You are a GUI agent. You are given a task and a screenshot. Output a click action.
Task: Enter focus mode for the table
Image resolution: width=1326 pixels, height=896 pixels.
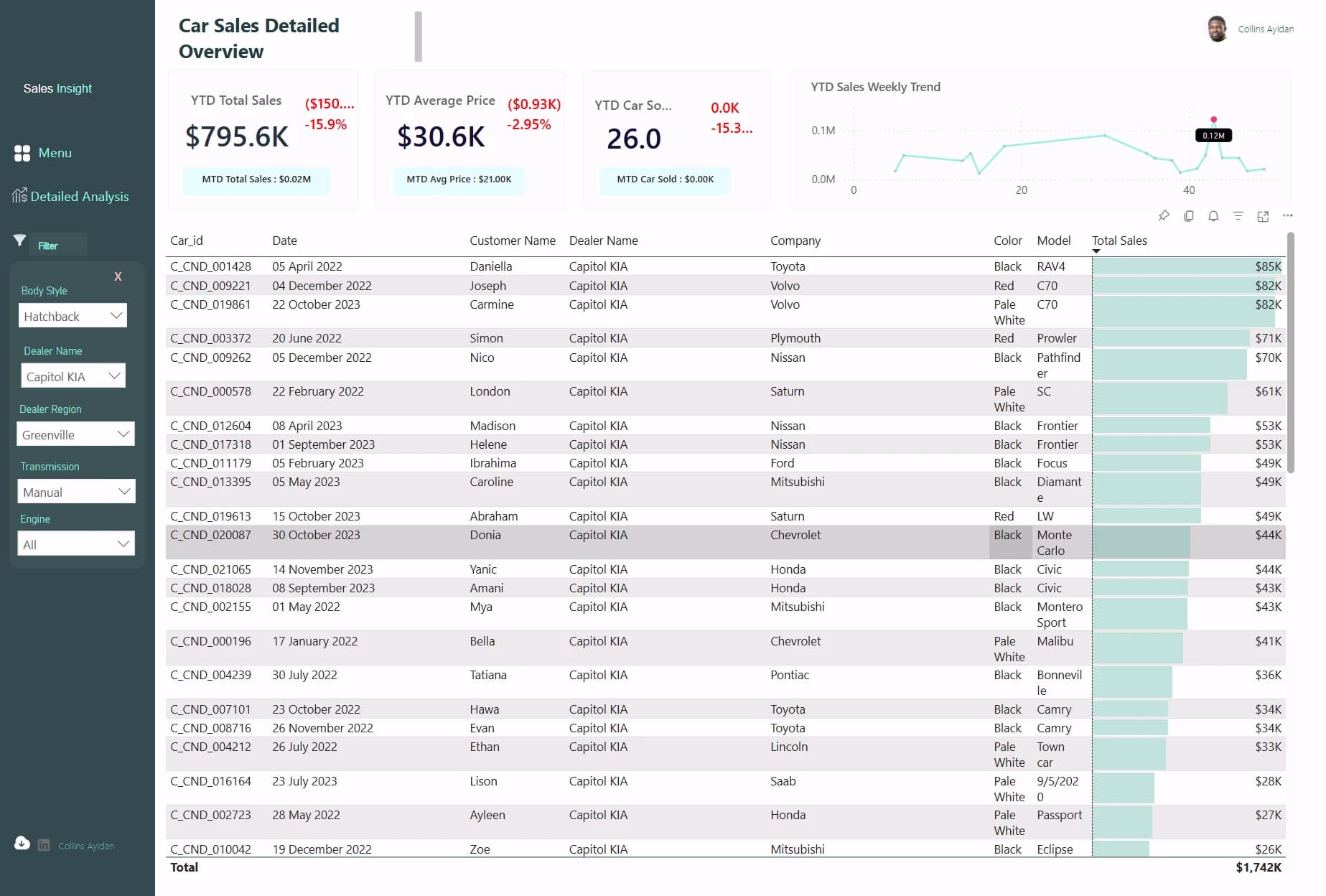[1263, 215]
